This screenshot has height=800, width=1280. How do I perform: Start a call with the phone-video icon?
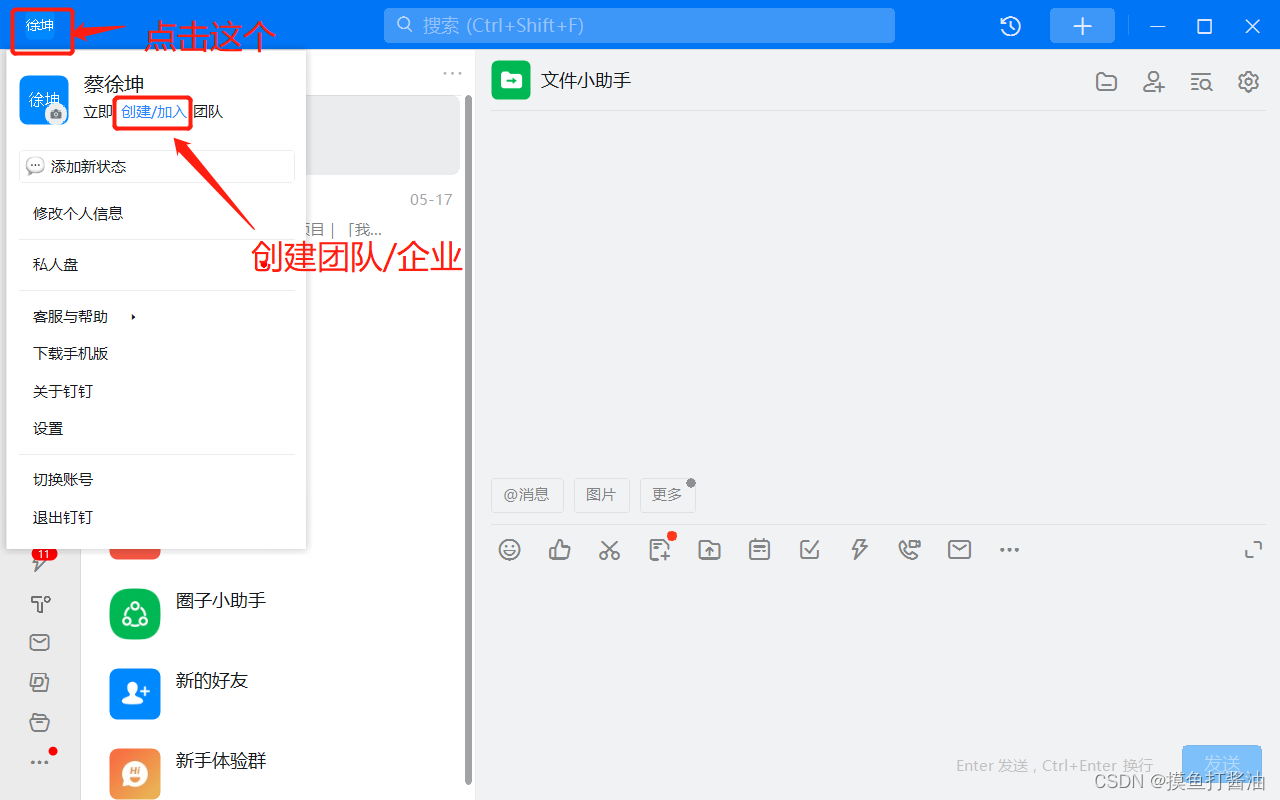click(909, 549)
